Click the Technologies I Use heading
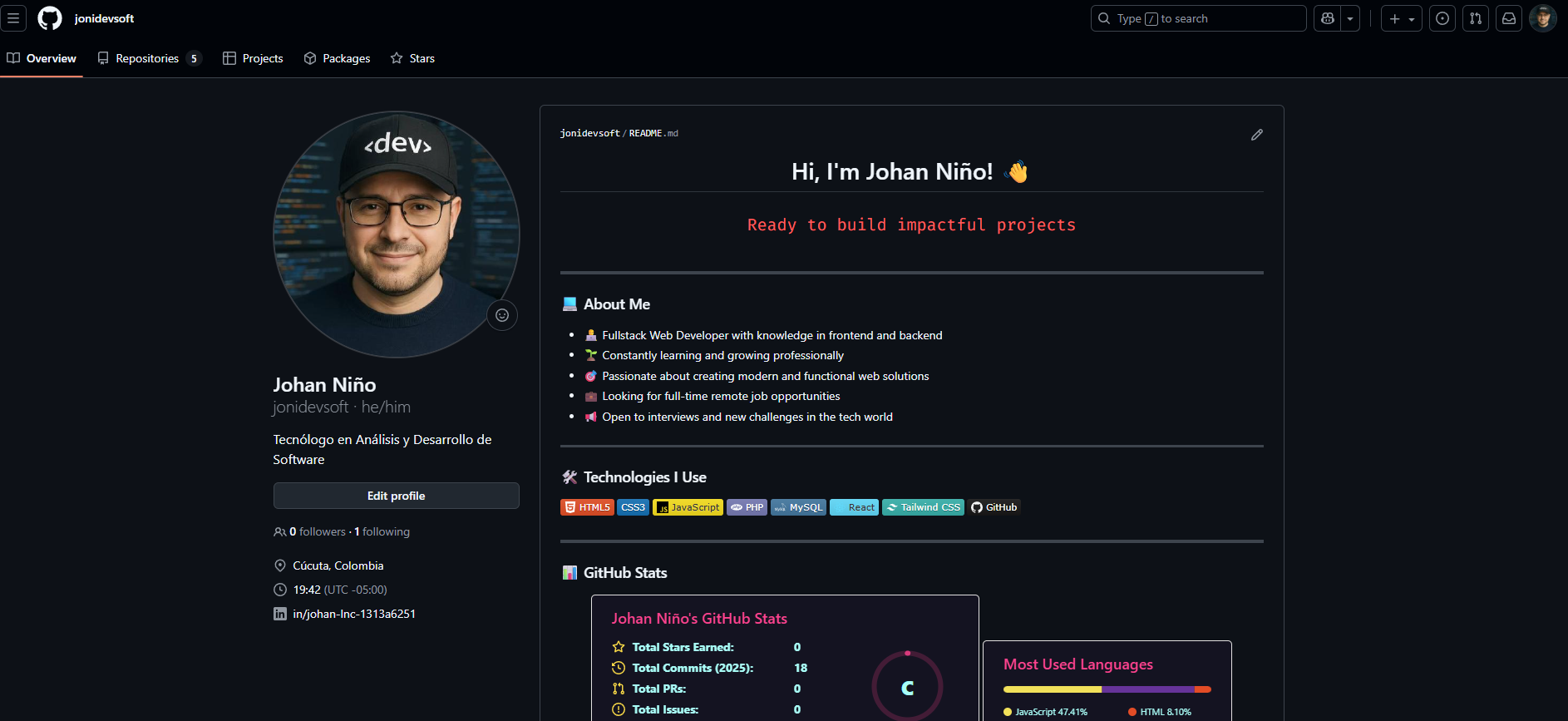Viewport: 1568px width, 721px height. pos(645,477)
